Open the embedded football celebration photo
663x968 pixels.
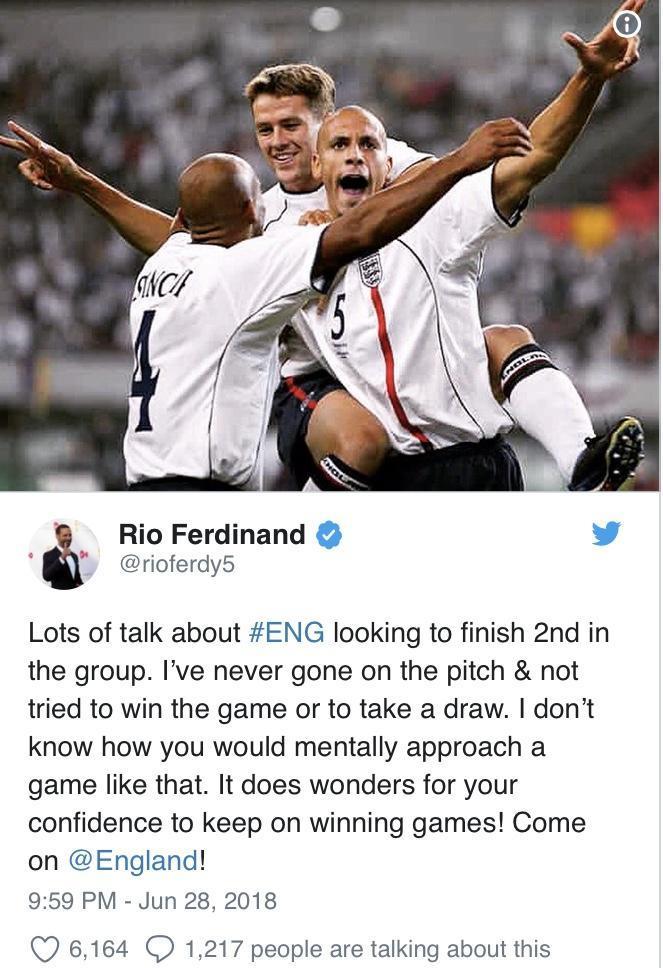[332, 246]
